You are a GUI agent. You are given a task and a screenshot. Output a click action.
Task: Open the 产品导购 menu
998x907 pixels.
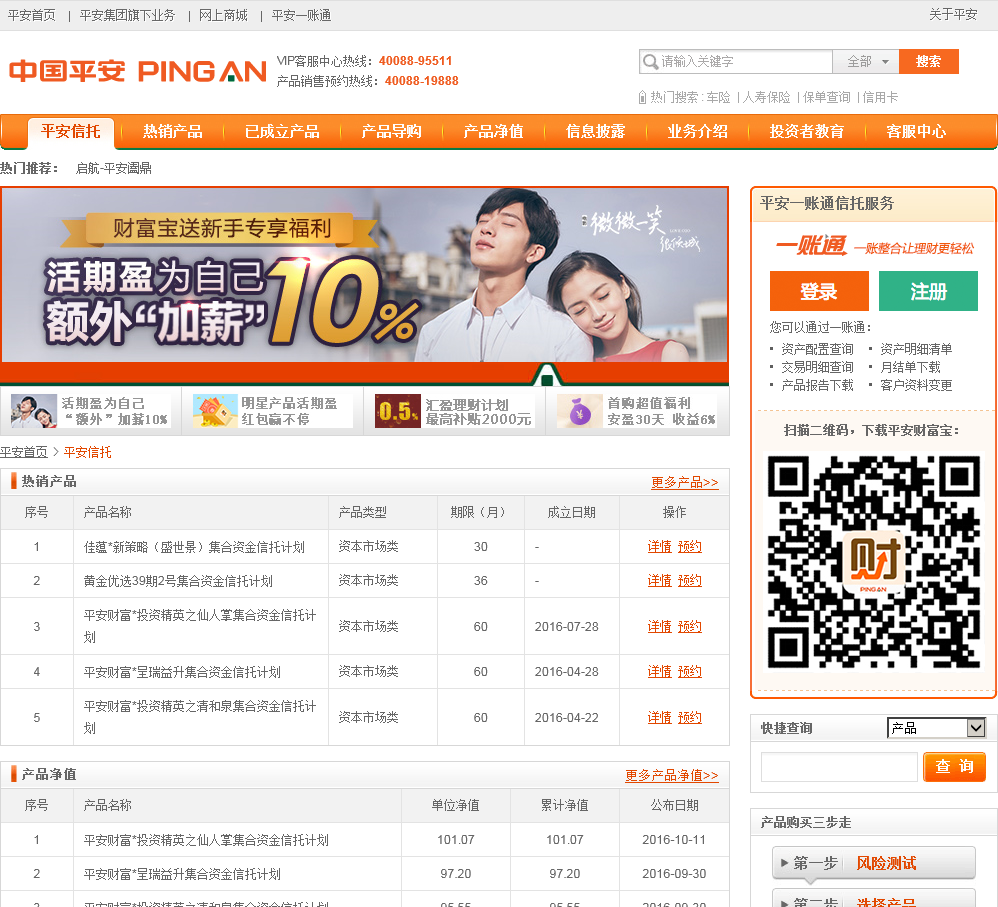[x=391, y=132]
